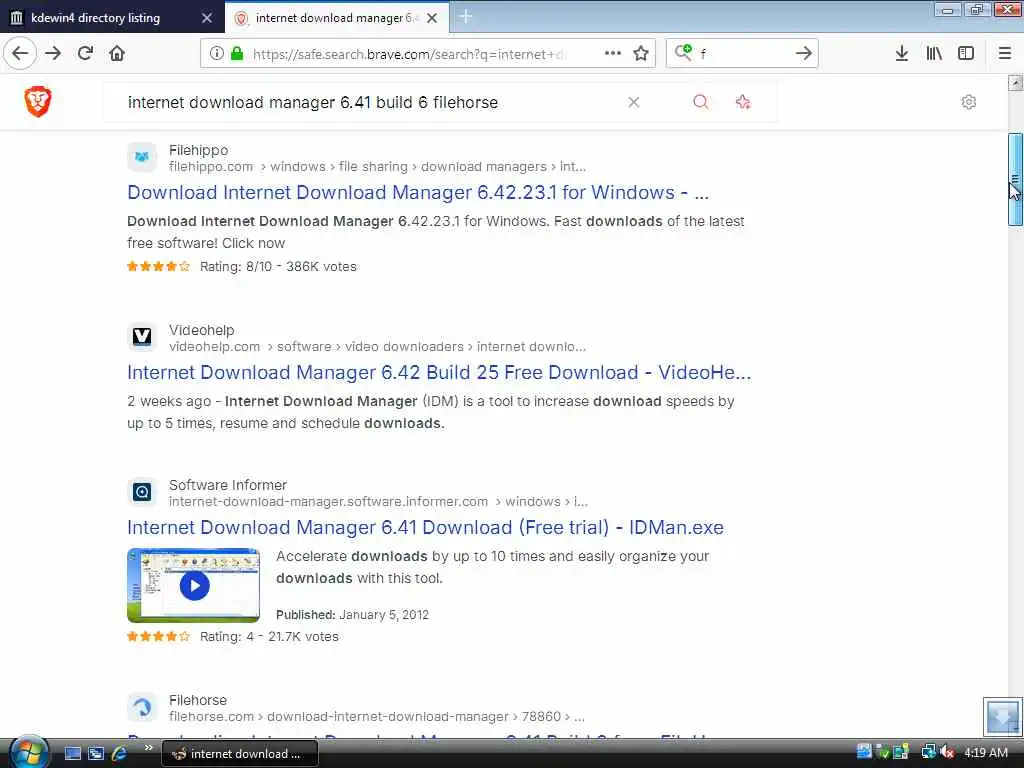1024x768 pixels.
Task: Focus the toolbar search box
Action: (x=744, y=54)
